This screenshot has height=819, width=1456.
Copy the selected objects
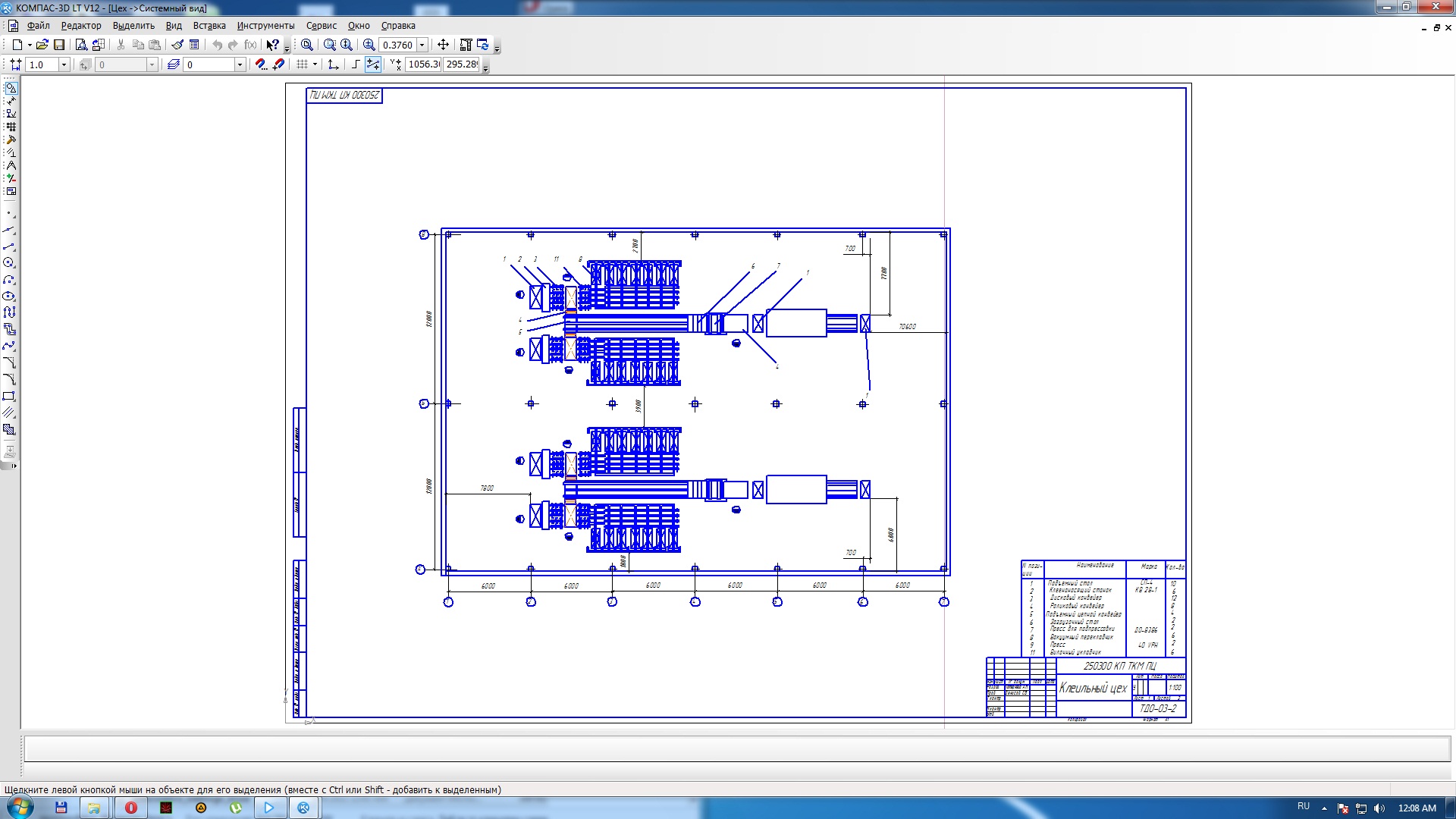(138, 45)
